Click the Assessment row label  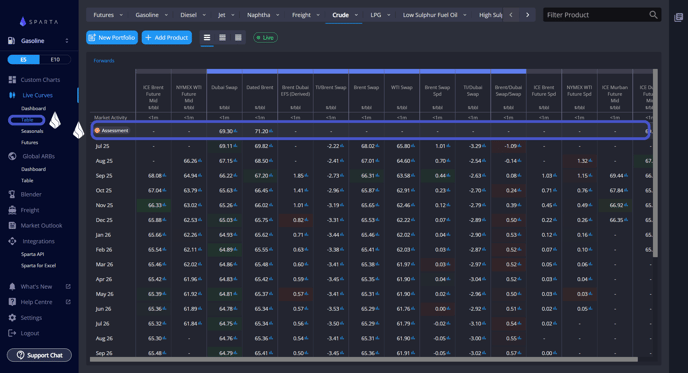point(111,131)
